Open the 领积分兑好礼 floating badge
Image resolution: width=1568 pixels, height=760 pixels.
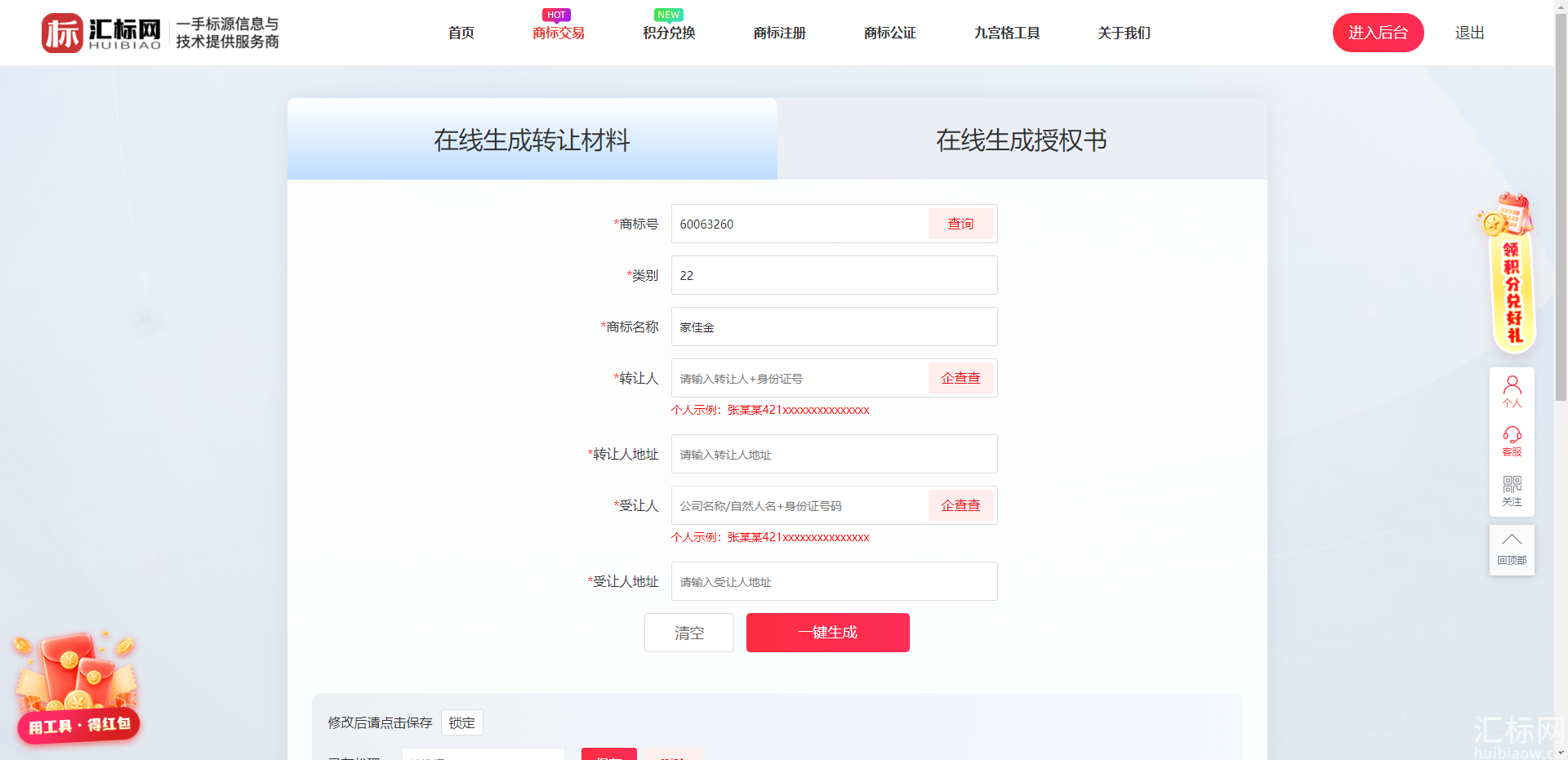pos(1508,273)
